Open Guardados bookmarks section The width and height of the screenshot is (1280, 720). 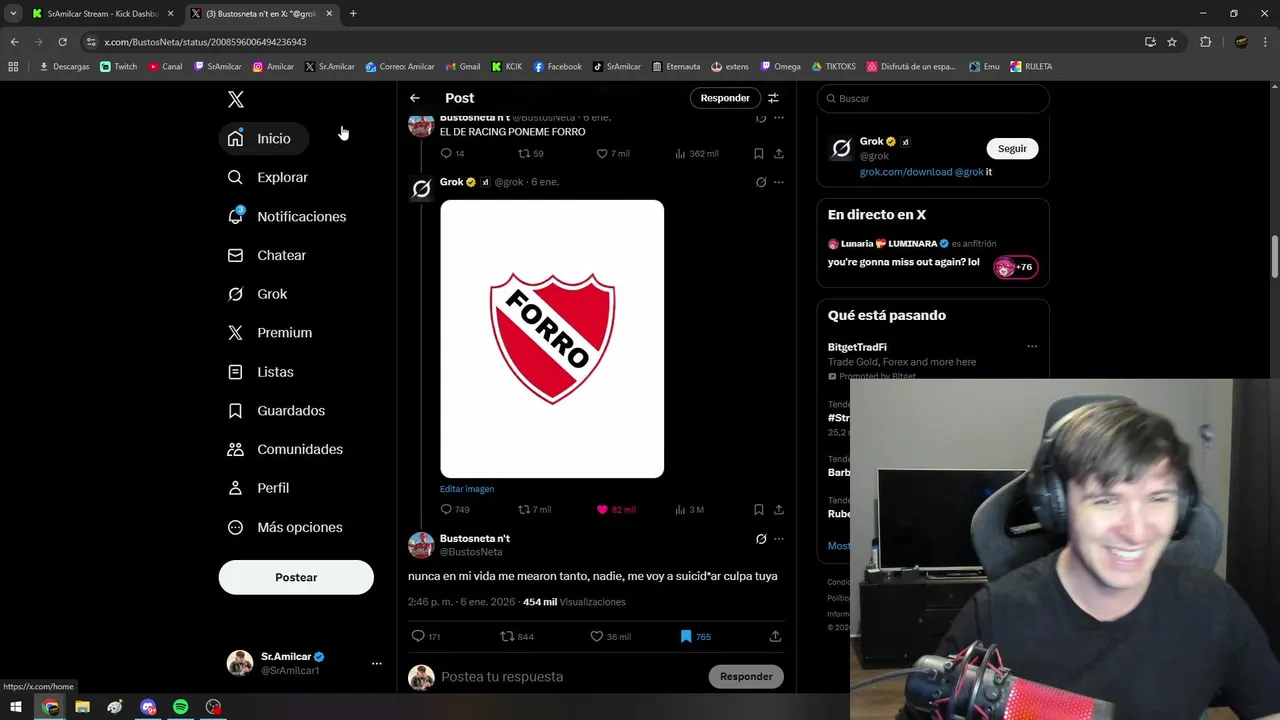(277, 411)
